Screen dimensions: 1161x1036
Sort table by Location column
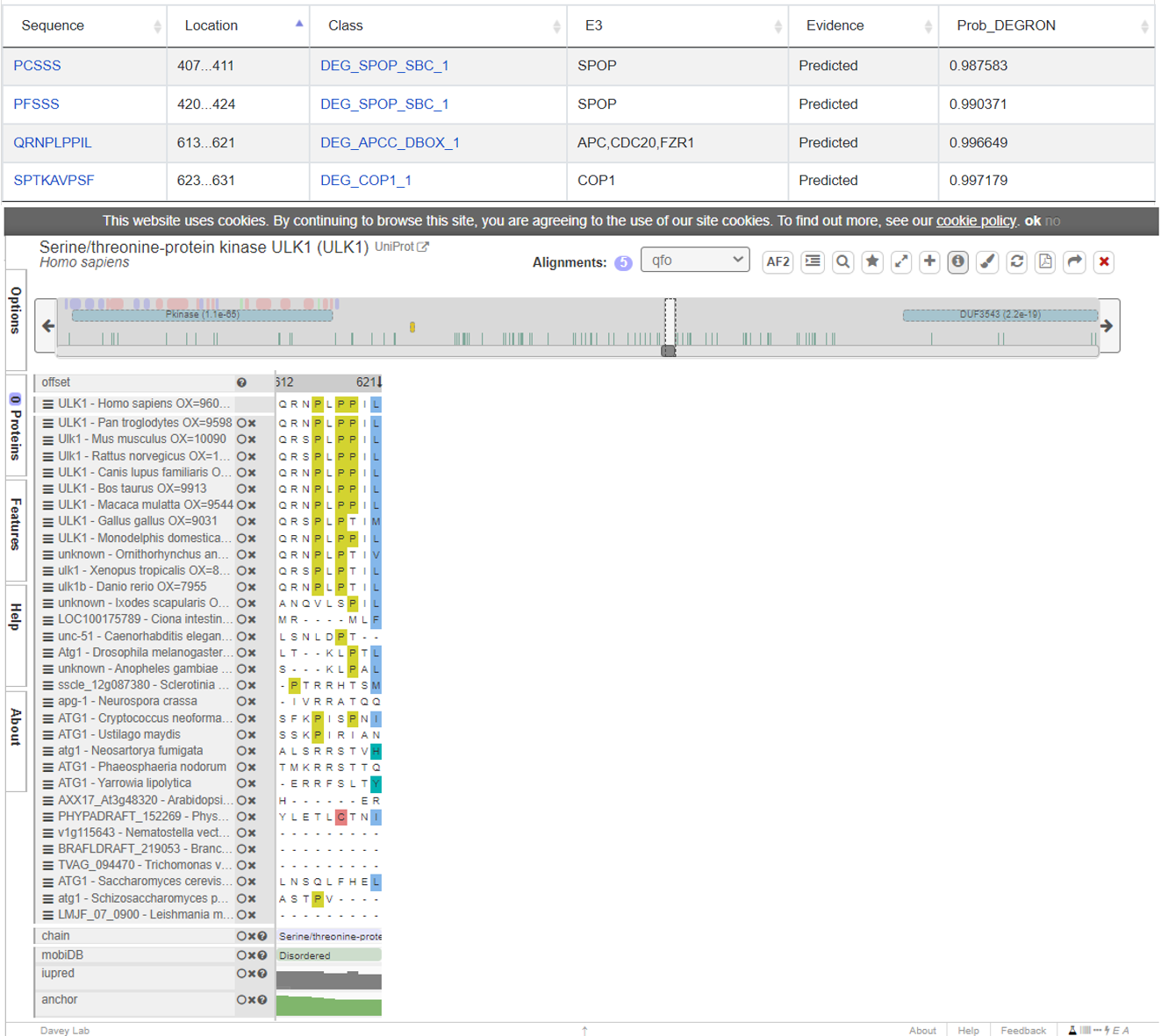click(237, 25)
